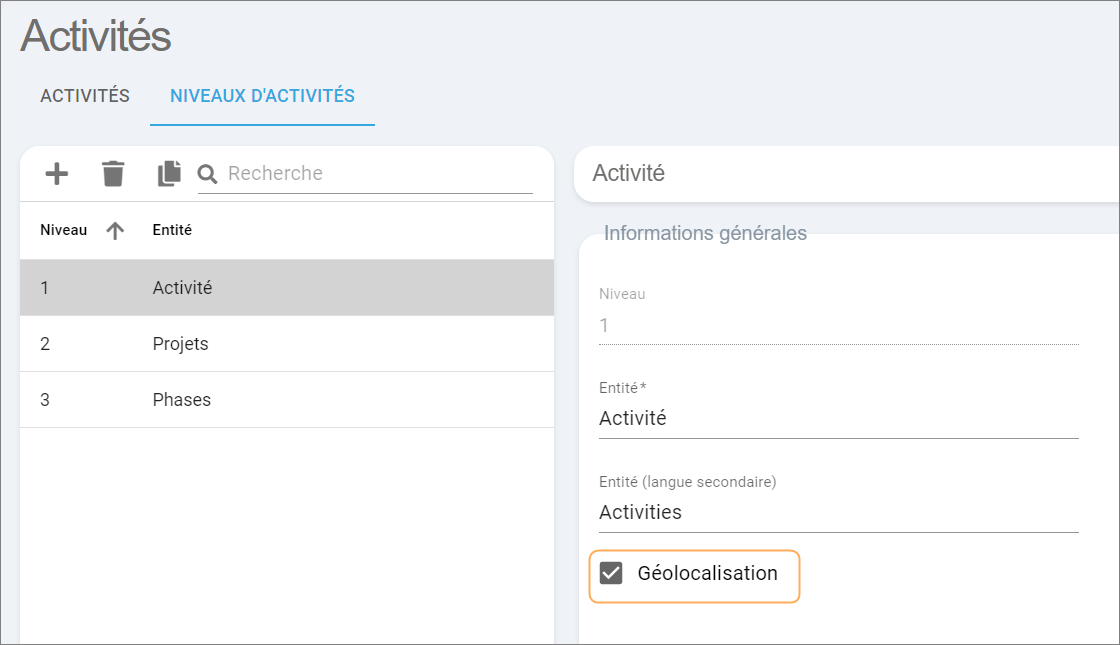Edit the Entité field containing Activité
The height and width of the screenshot is (645, 1120).
coord(838,419)
